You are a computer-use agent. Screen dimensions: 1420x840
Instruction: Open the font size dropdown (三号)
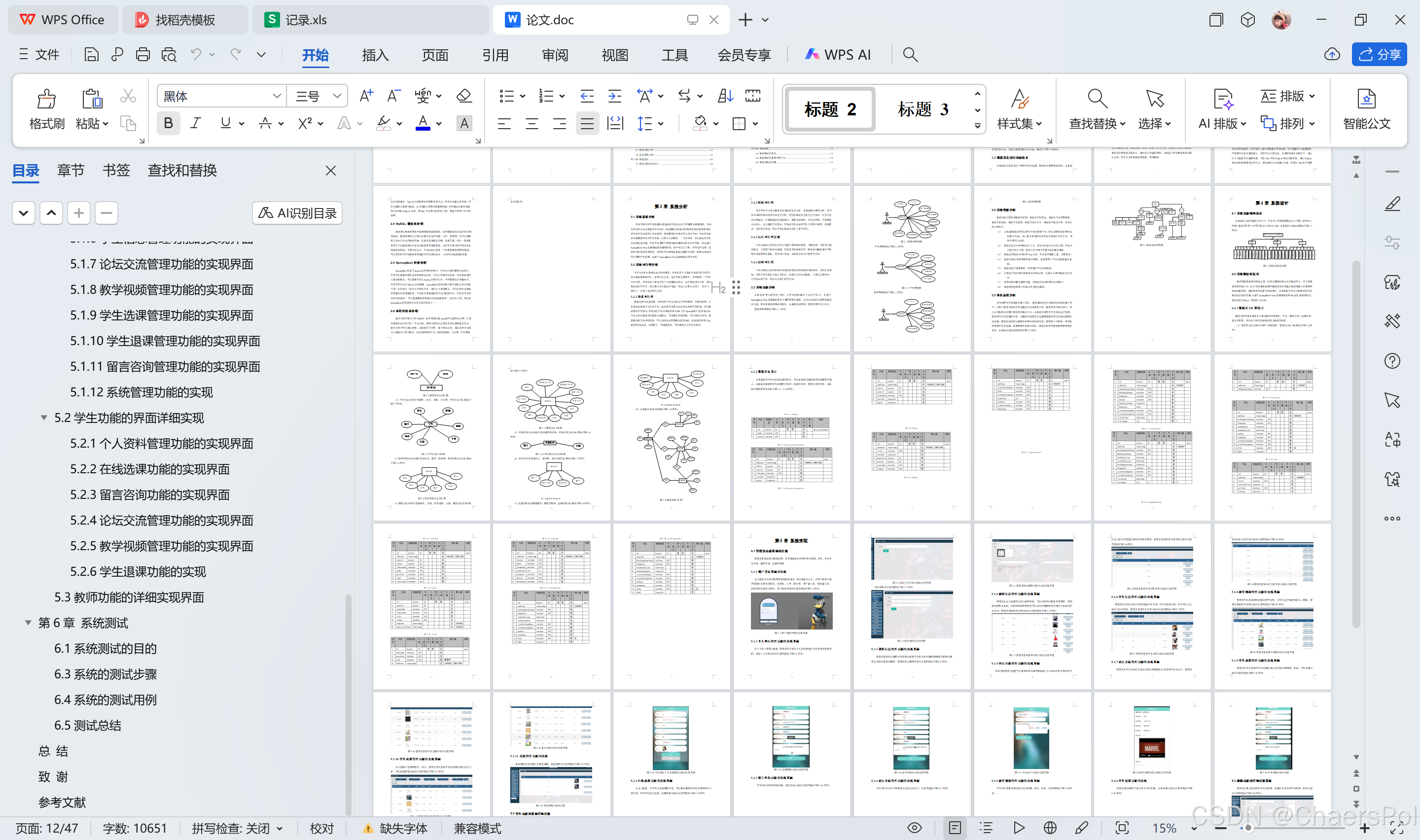click(x=337, y=96)
